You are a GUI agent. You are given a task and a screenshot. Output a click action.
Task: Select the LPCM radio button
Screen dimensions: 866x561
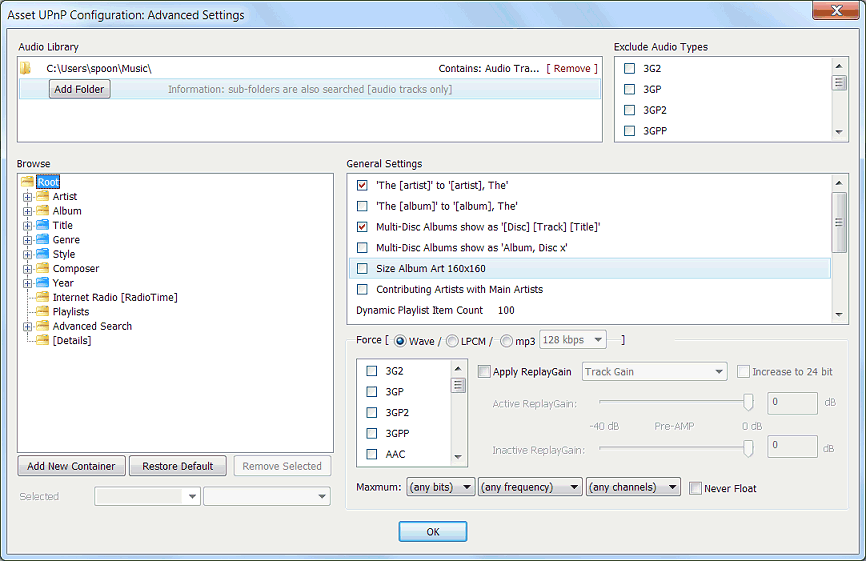452,341
